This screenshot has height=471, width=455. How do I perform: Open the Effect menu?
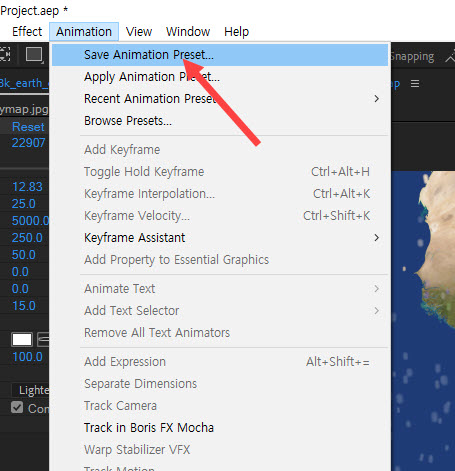27,32
